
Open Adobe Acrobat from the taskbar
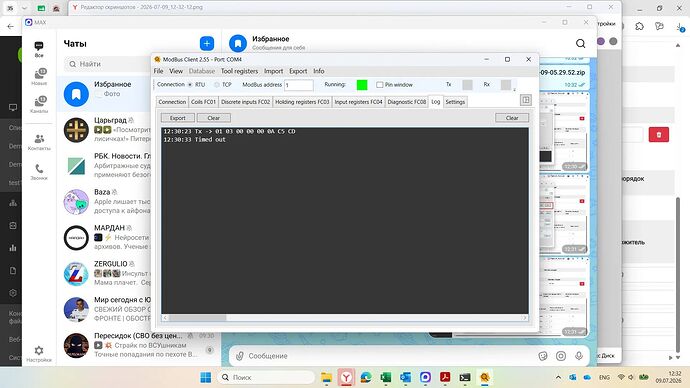click(x=445, y=377)
